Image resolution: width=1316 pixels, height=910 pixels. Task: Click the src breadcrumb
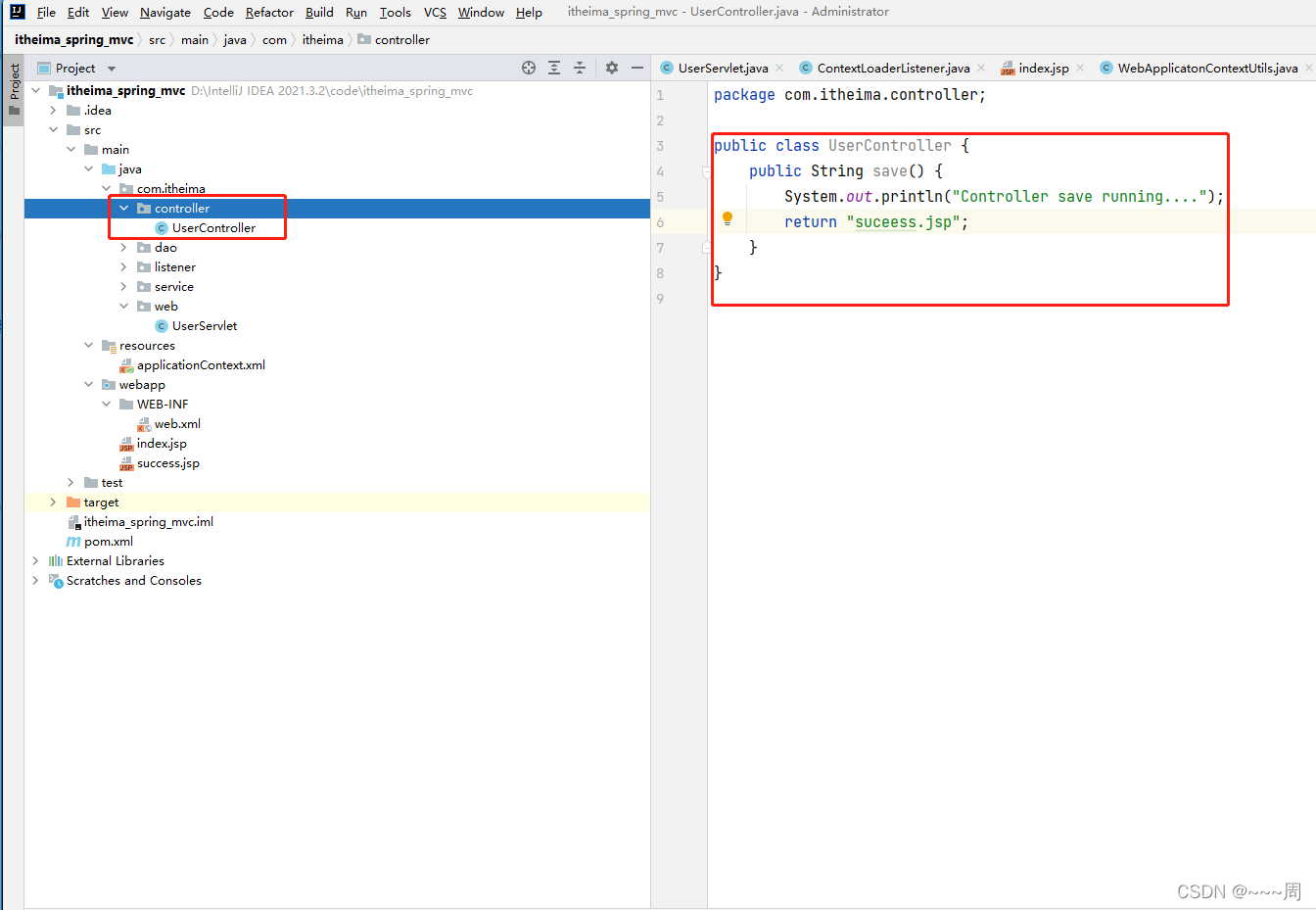click(x=157, y=40)
